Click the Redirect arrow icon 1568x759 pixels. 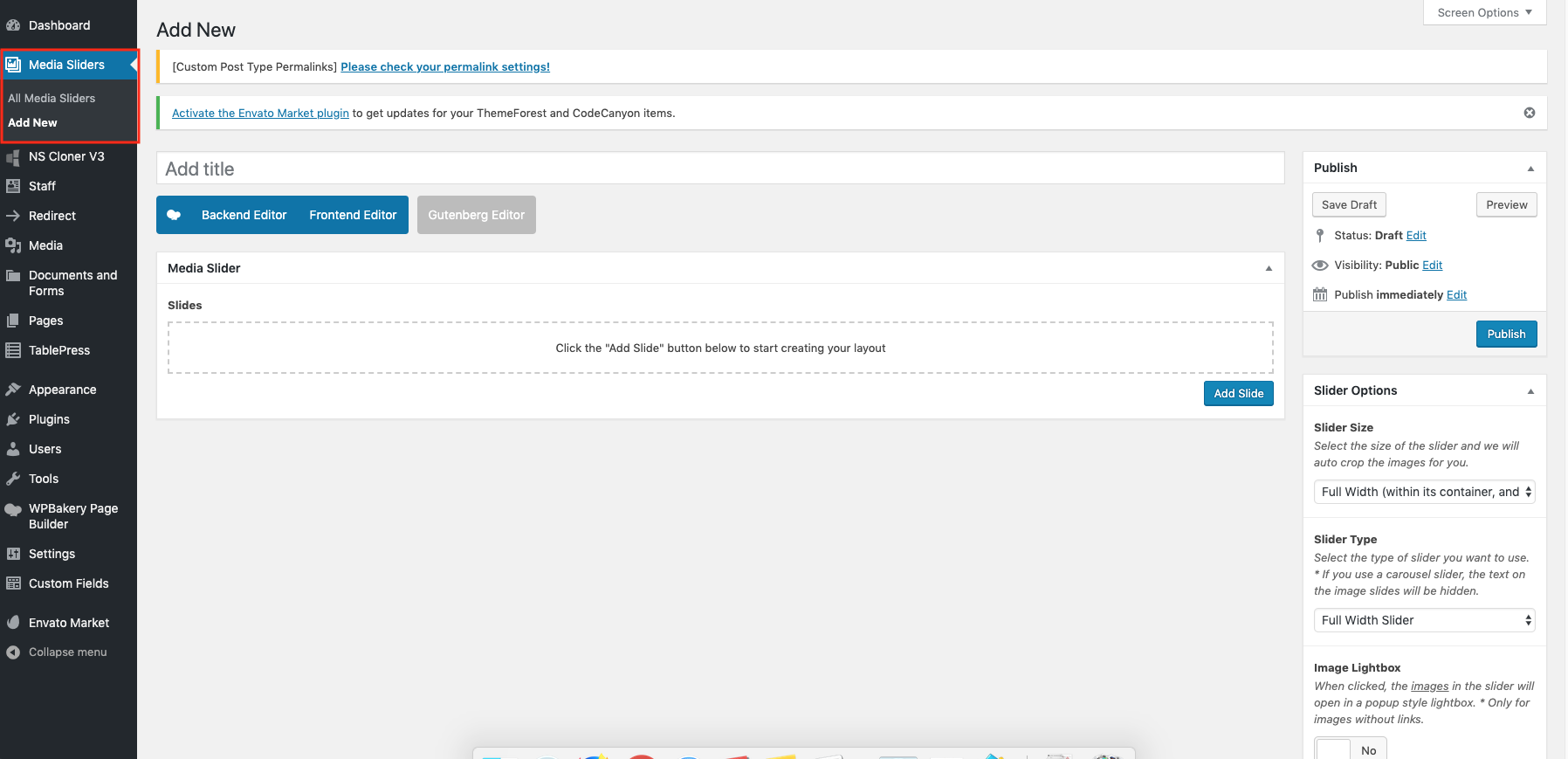(x=13, y=216)
